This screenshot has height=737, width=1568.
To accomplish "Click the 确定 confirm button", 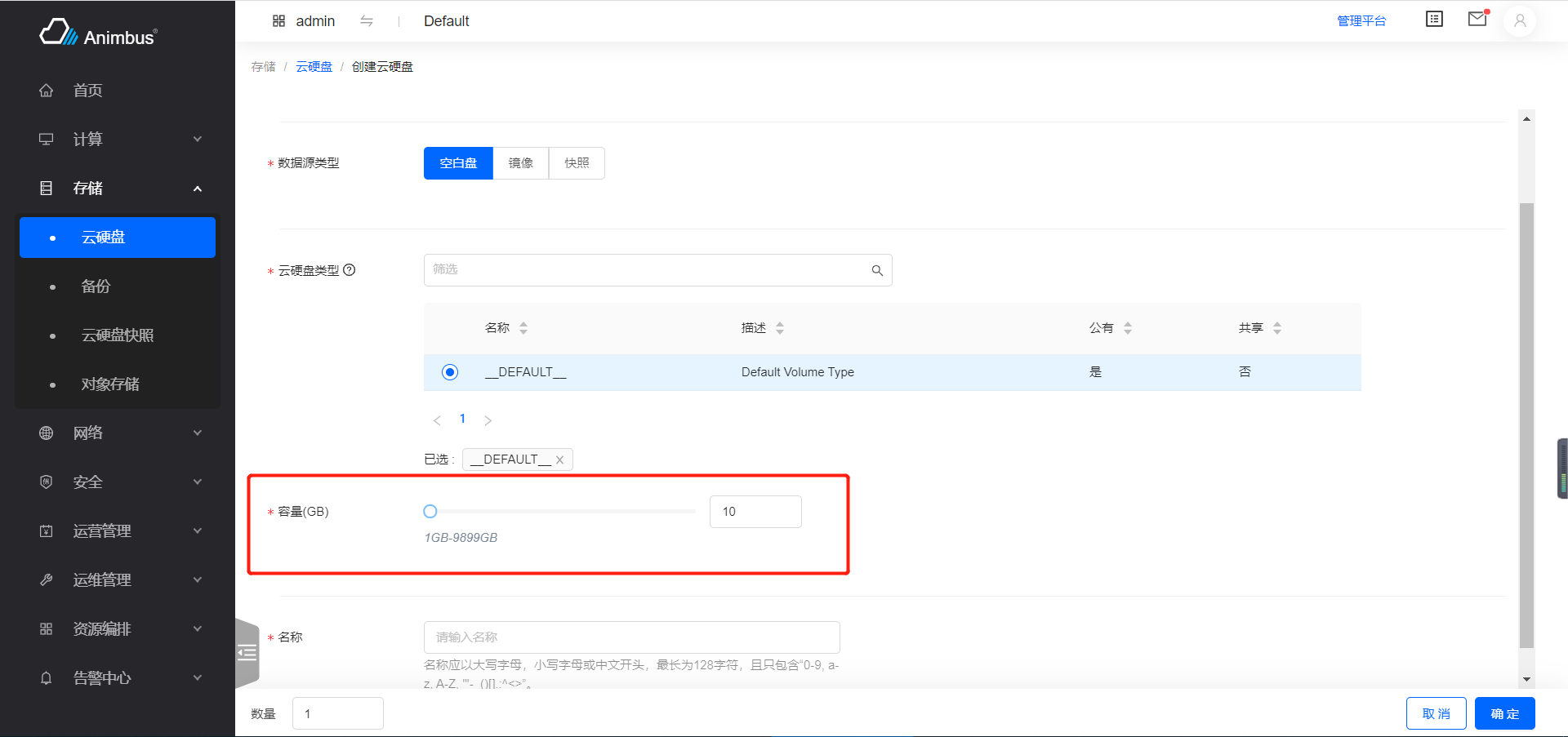I will click(1504, 713).
